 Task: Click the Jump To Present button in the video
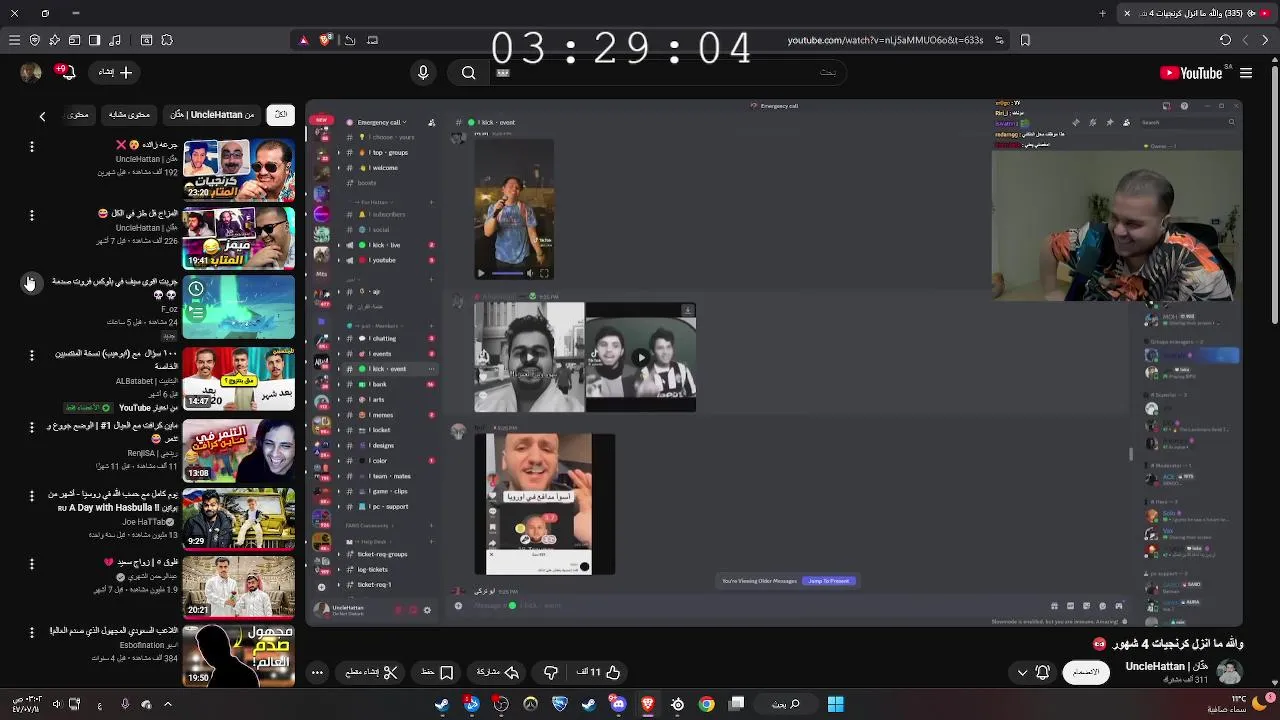tap(829, 581)
